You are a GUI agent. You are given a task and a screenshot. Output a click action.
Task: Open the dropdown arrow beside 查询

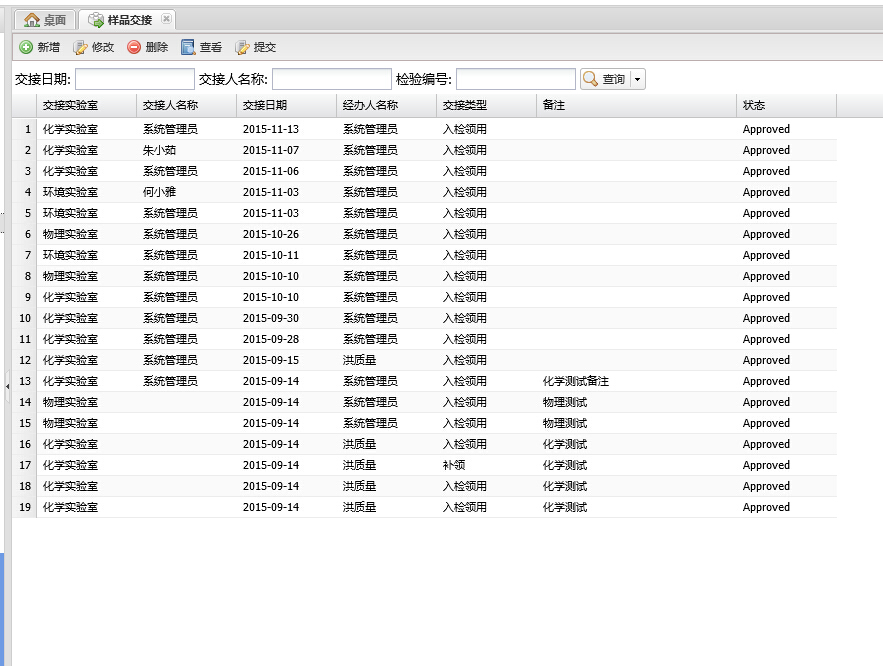[x=637, y=79]
